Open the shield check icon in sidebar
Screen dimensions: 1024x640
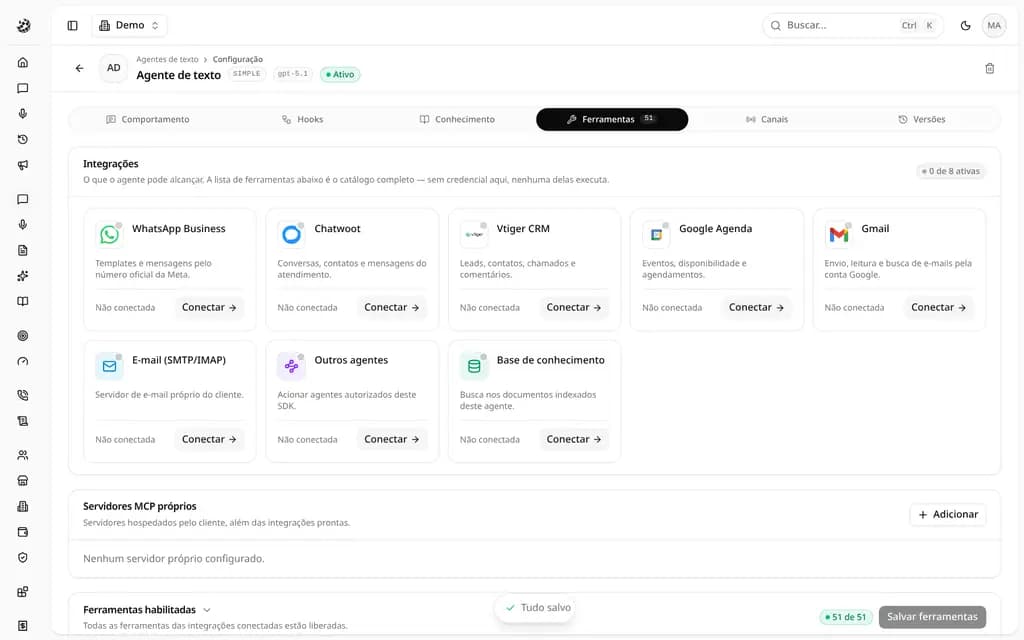[x=23, y=558]
